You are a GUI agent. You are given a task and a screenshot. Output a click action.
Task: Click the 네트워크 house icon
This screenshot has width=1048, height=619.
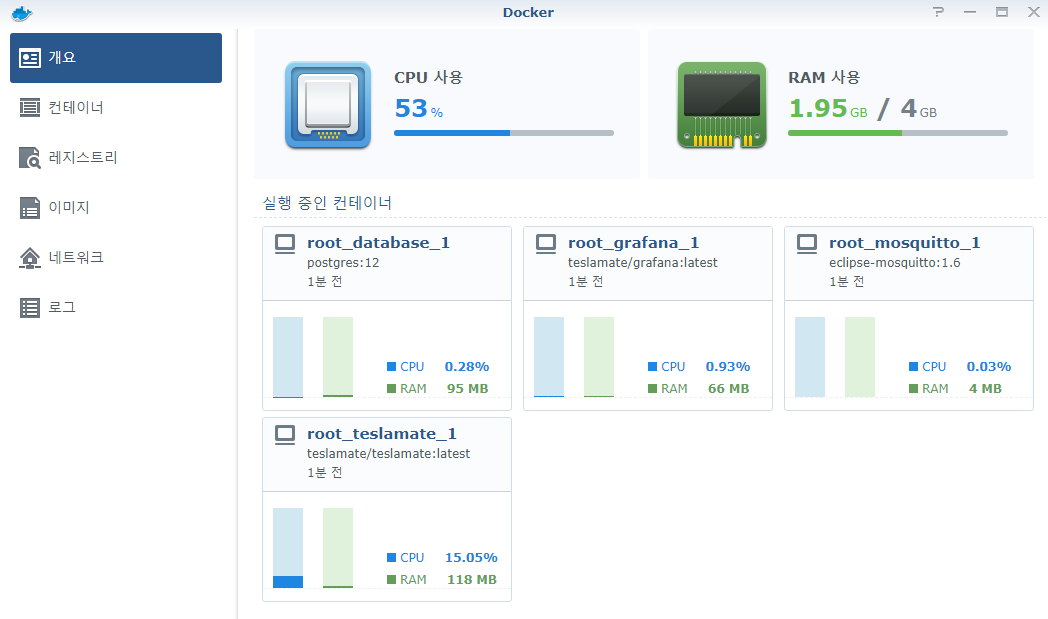pyautogui.click(x=29, y=257)
